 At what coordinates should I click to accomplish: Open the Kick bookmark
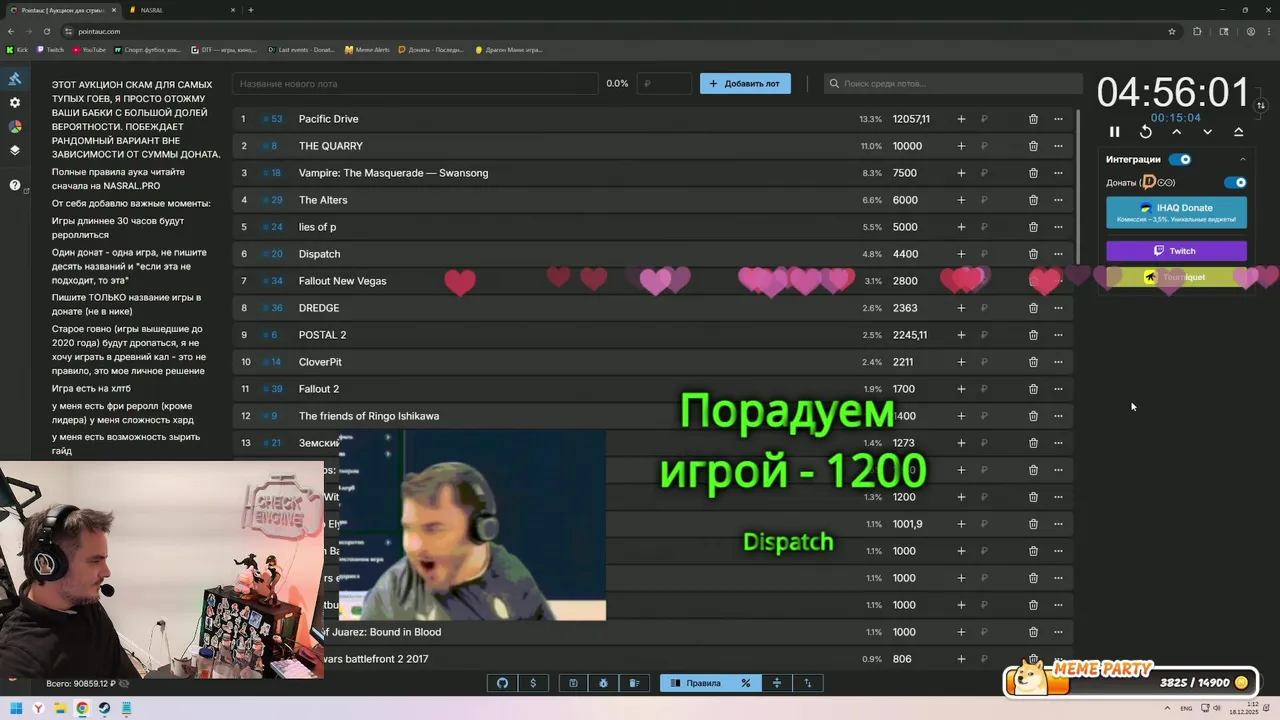17,49
